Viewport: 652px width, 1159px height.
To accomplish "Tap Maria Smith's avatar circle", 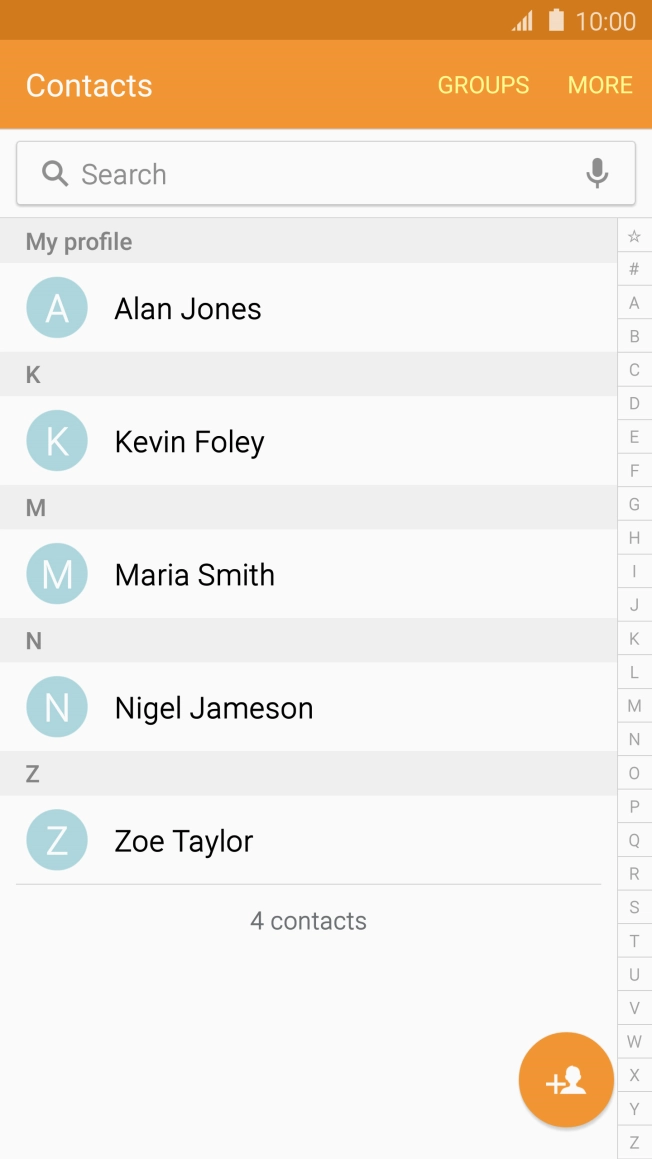I will pos(57,574).
